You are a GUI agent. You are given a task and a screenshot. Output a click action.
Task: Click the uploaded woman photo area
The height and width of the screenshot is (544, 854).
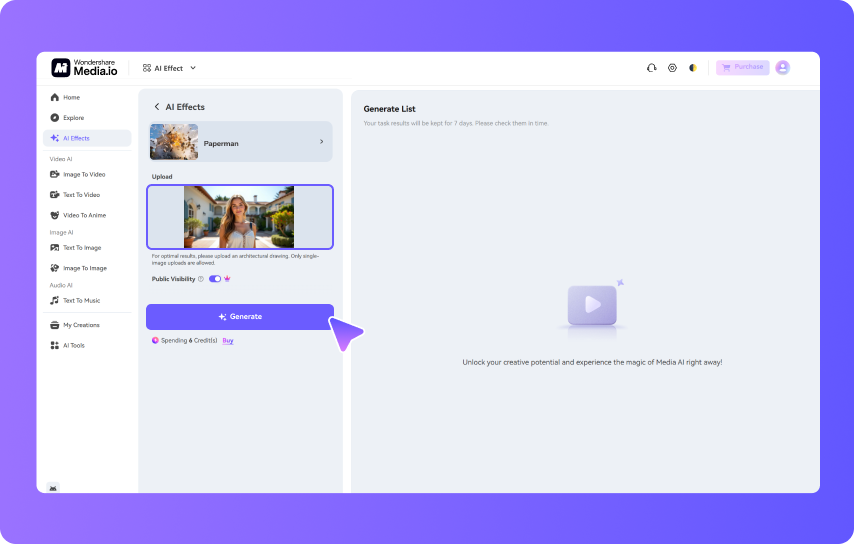click(239, 217)
